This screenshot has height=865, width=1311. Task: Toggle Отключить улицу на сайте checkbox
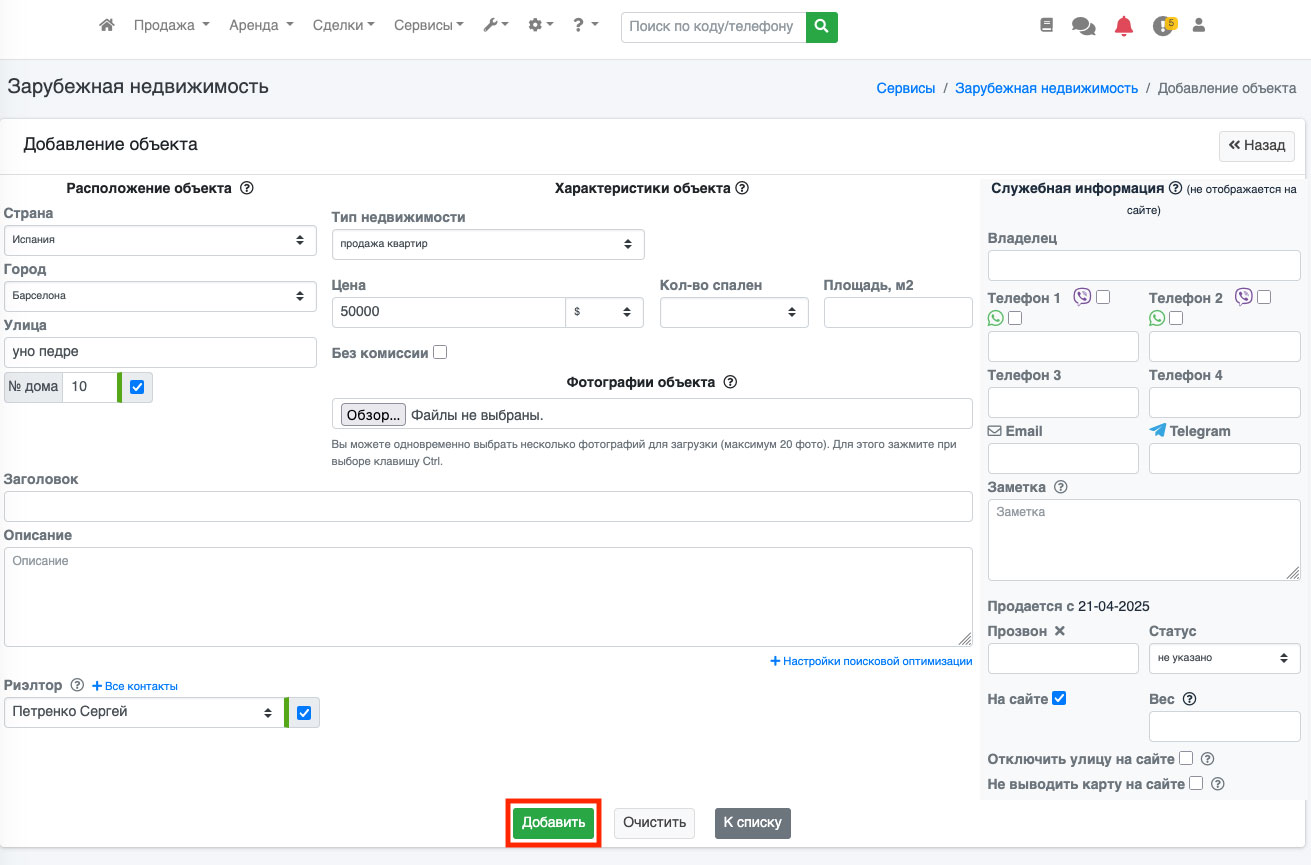(1186, 758)
